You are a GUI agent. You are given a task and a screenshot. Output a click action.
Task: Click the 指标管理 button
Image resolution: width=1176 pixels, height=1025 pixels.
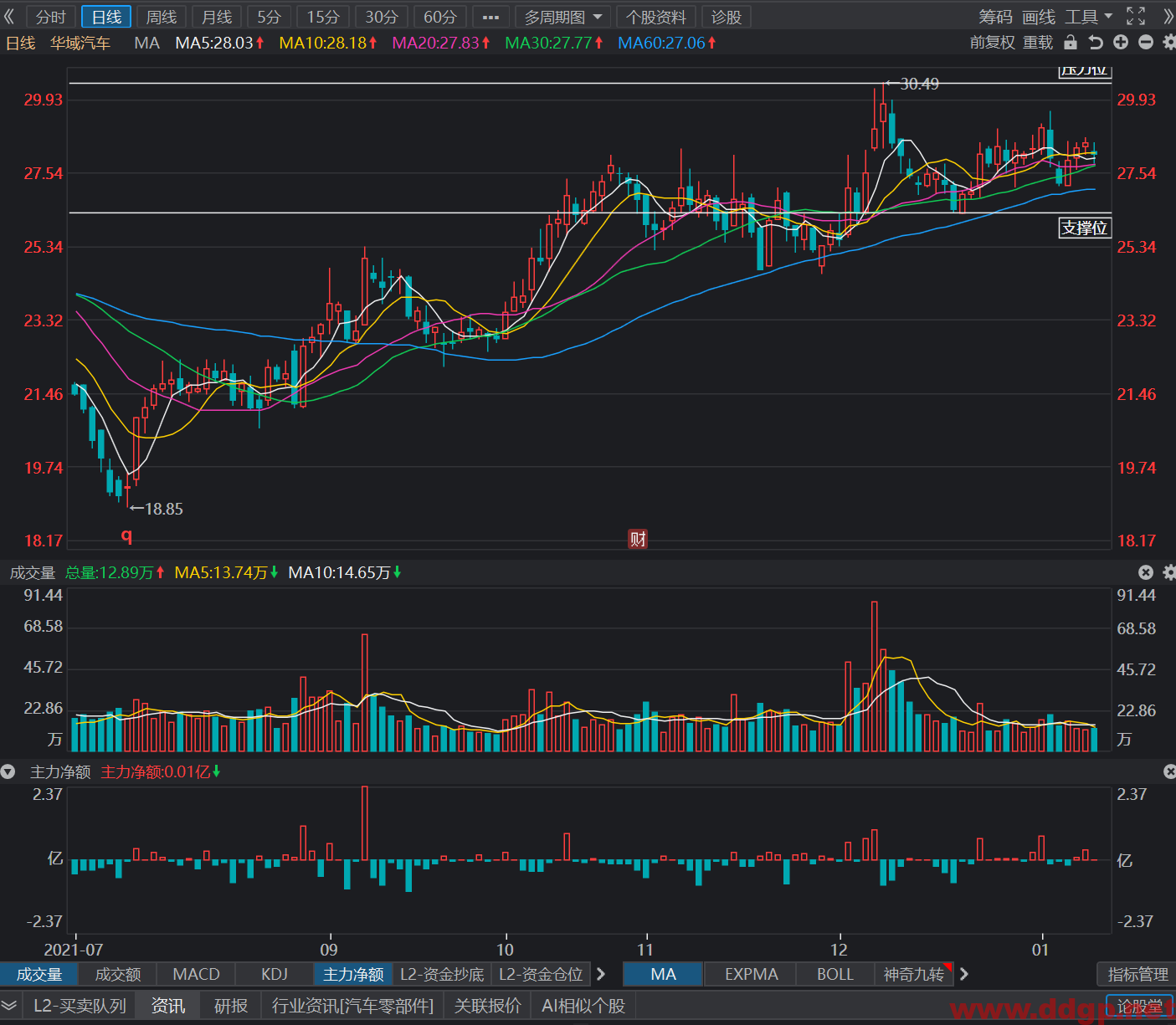pyautogui.click(x=1137, y=974)
